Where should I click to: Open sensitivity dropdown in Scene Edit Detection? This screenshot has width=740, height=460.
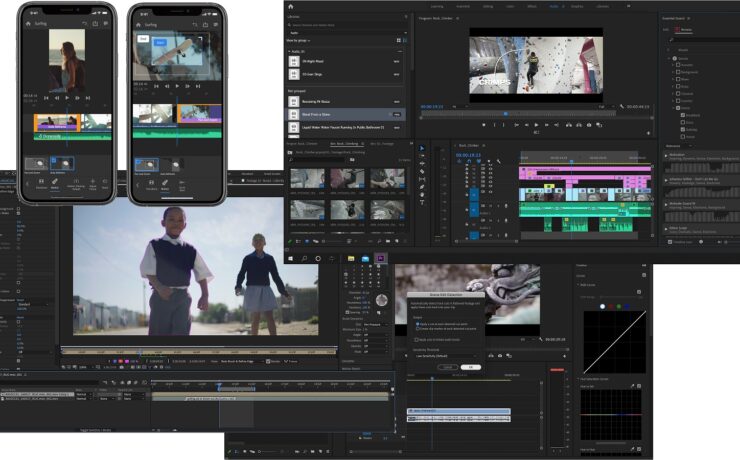[446, 356]
